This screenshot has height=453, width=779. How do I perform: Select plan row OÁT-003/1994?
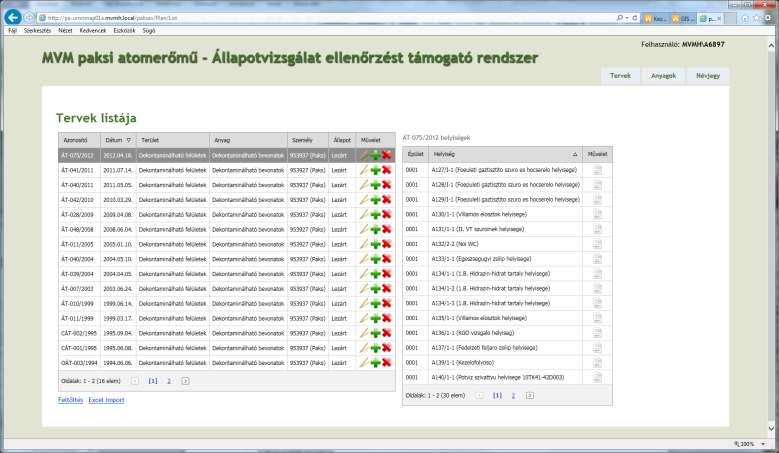[x=227, y=363]
